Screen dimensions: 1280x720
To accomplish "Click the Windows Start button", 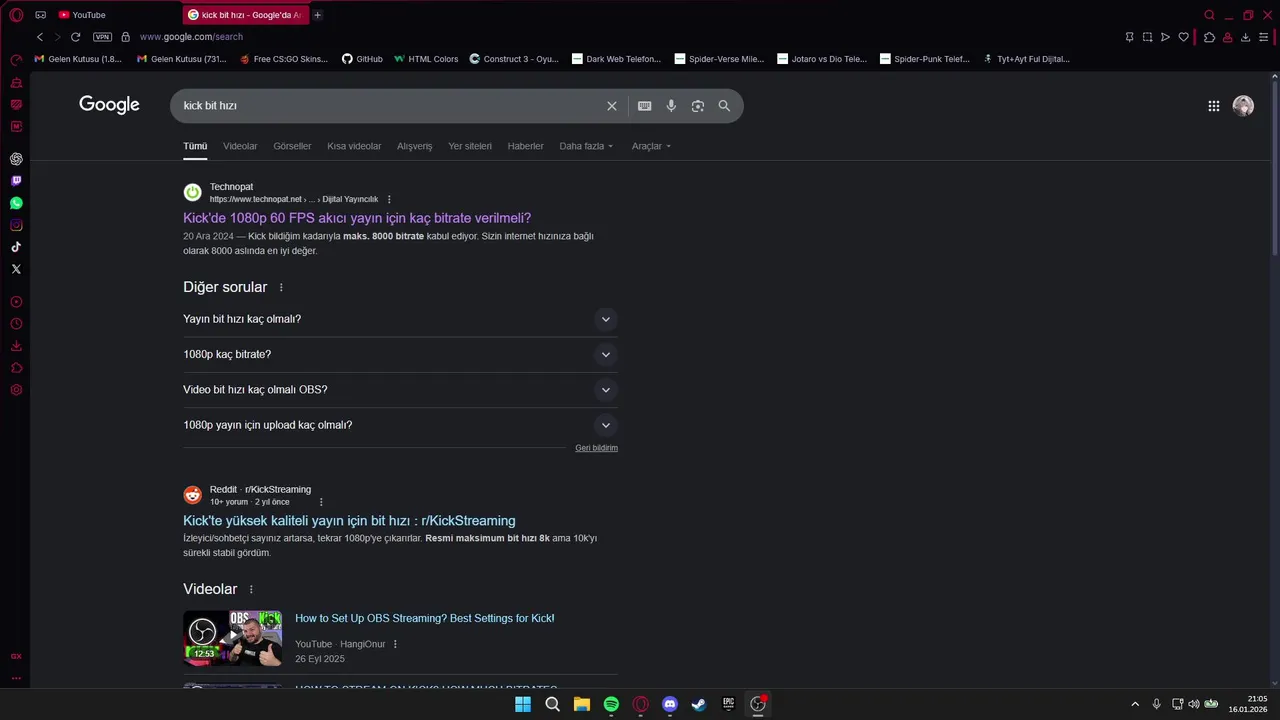I will pyautogui.click(x=523, y=704).
